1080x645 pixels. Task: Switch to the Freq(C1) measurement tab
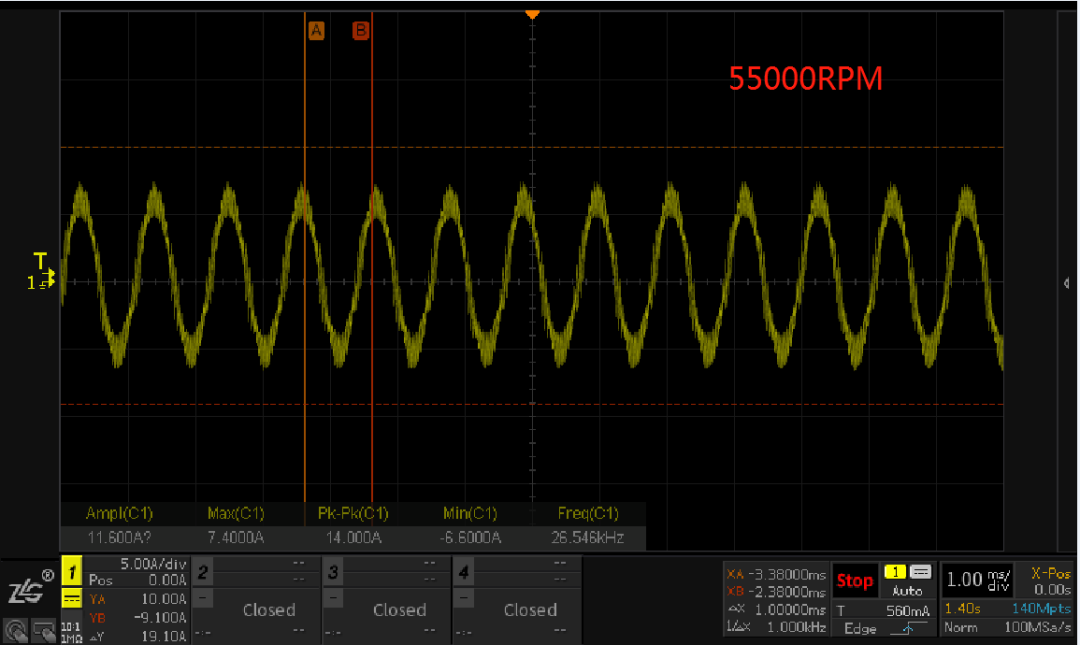[585, 512]
